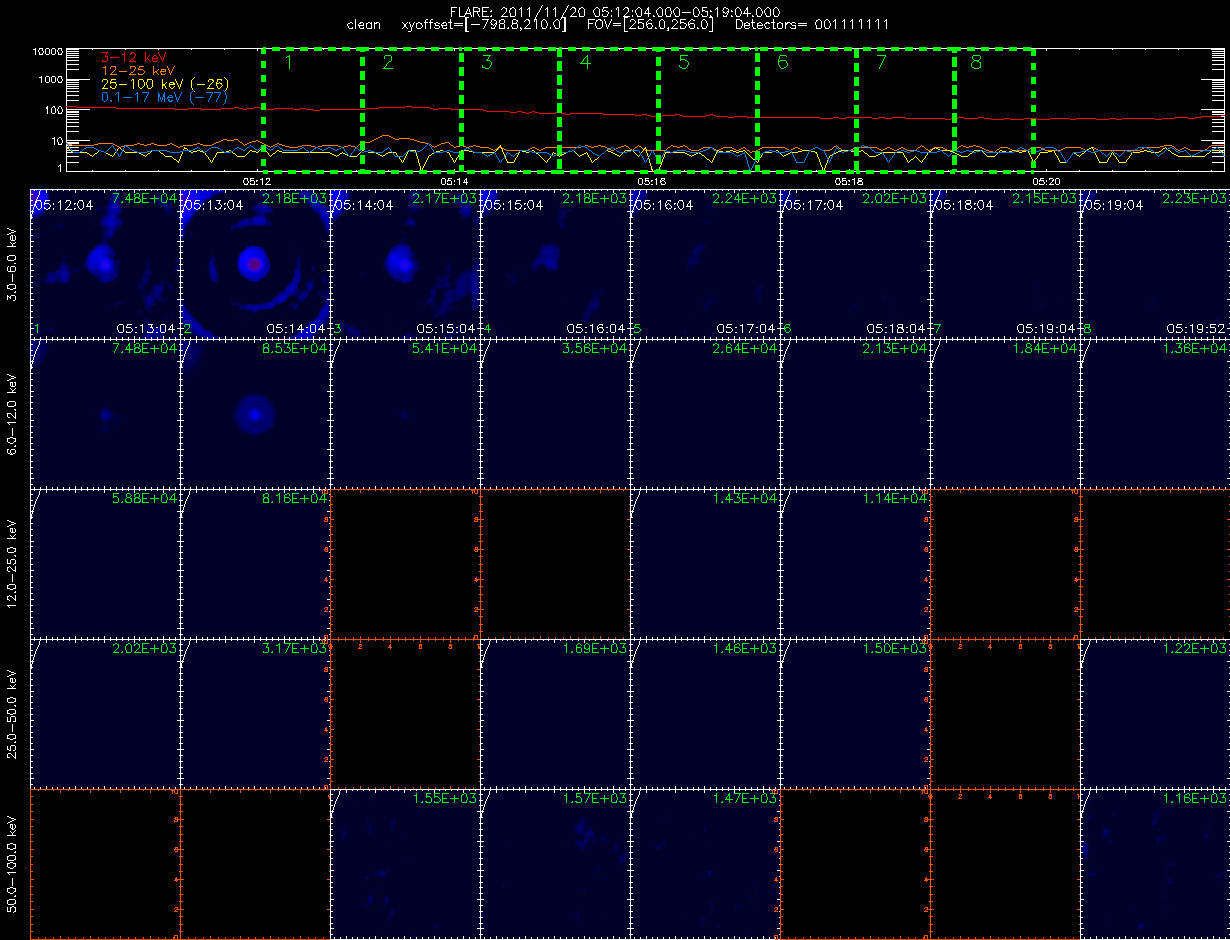
Task: Select interval 3 in the light curve
Action: point(510,109)
